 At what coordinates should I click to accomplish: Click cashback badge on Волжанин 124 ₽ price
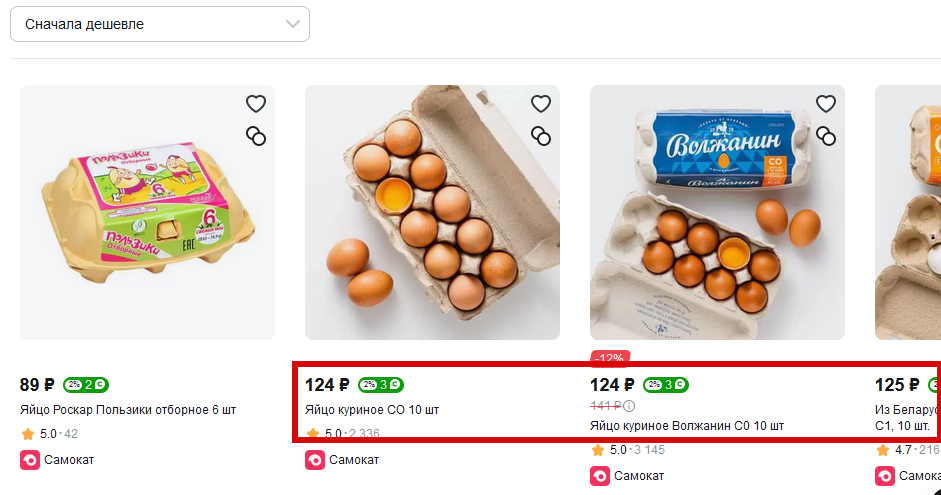point(667,385)
